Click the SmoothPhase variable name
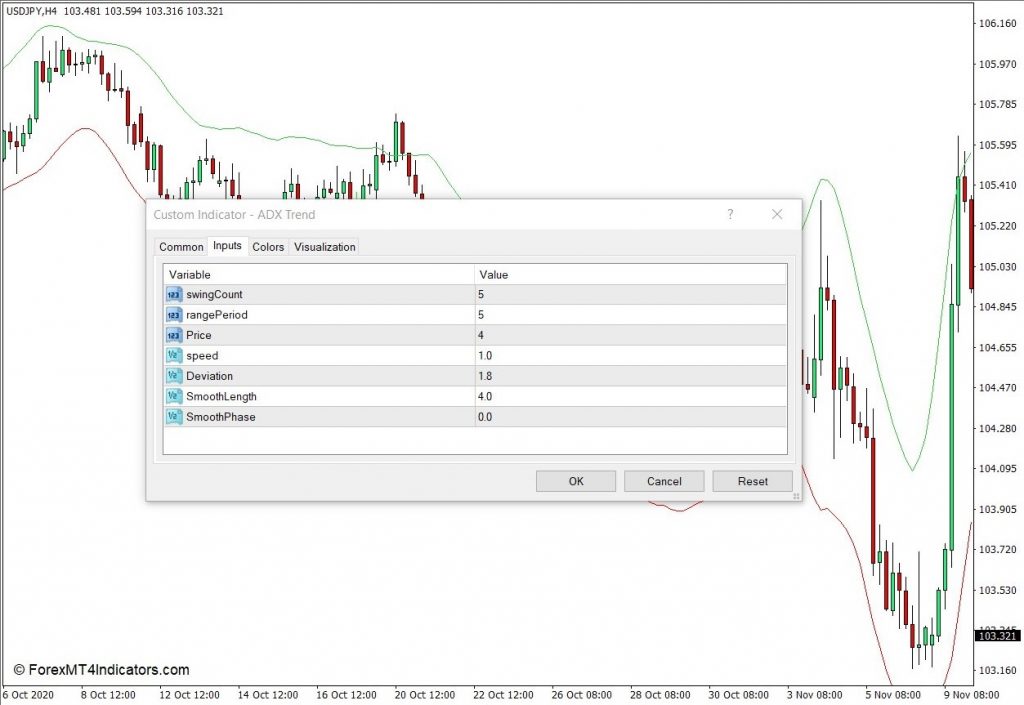Image resolution: width=1024 pixels, height=705 pixels. [x=221, y=416]
